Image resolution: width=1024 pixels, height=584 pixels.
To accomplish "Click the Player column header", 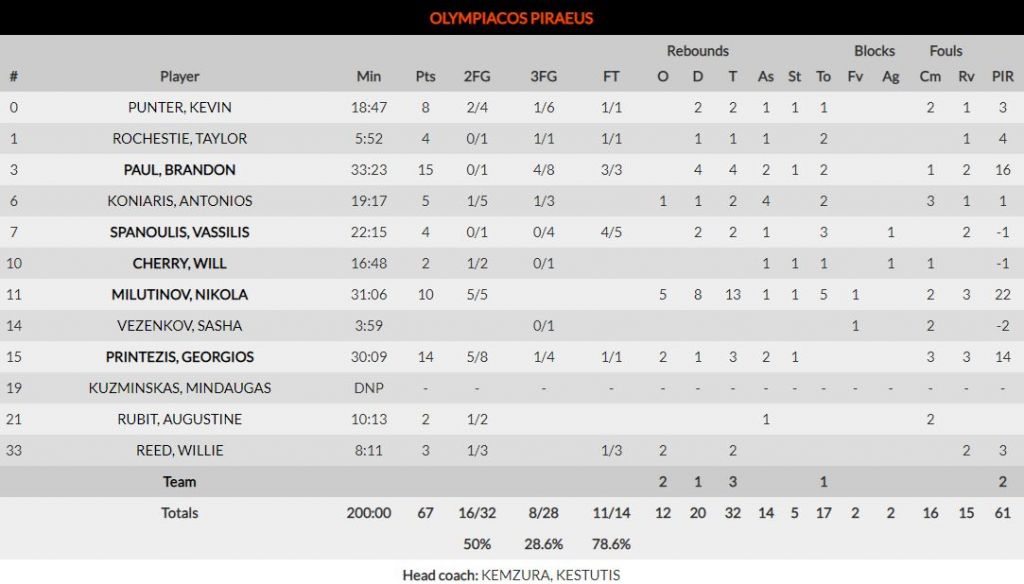I will pyautogui.click(x=180, y=76).
